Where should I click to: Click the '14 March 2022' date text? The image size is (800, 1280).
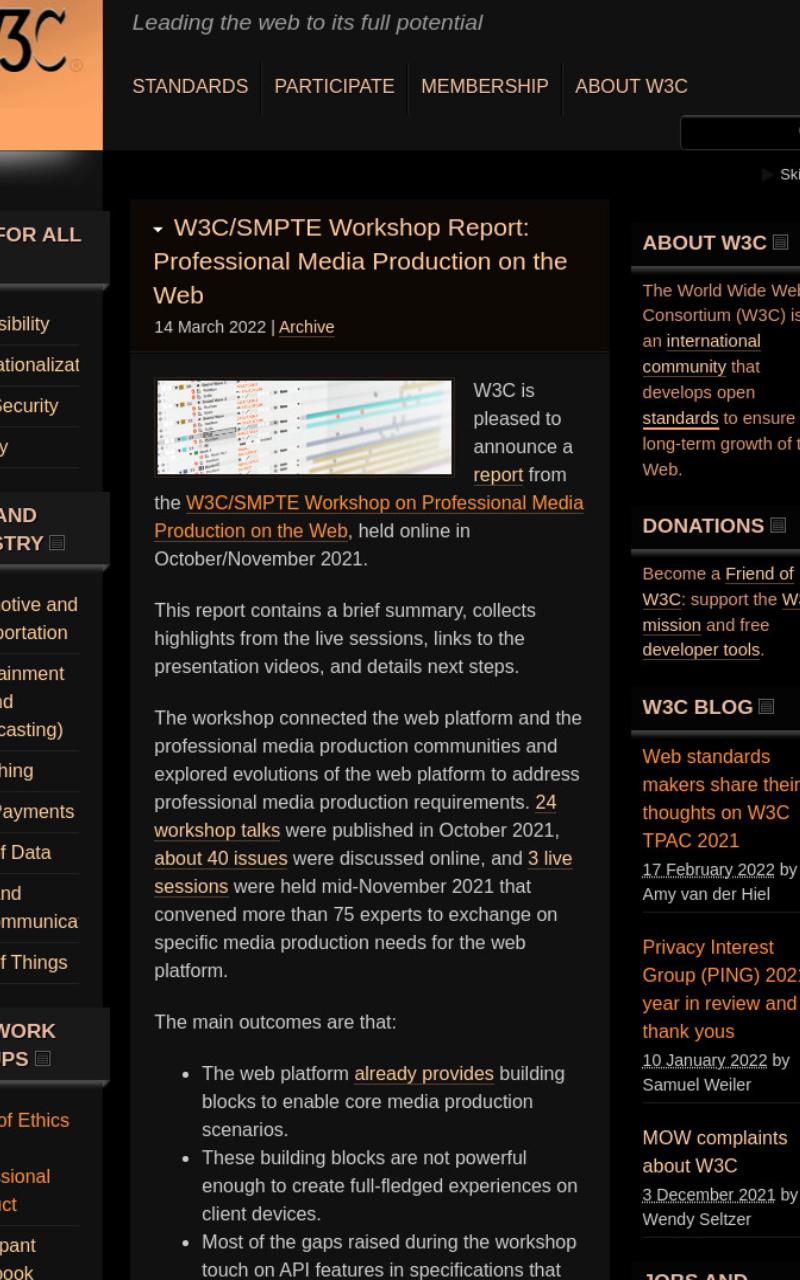210,327
